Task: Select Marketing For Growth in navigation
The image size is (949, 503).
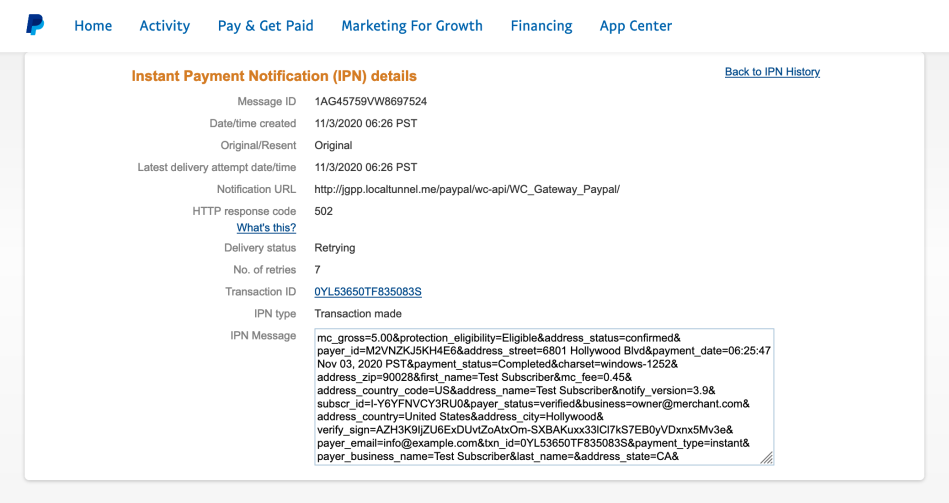Action: coord(412,26)
